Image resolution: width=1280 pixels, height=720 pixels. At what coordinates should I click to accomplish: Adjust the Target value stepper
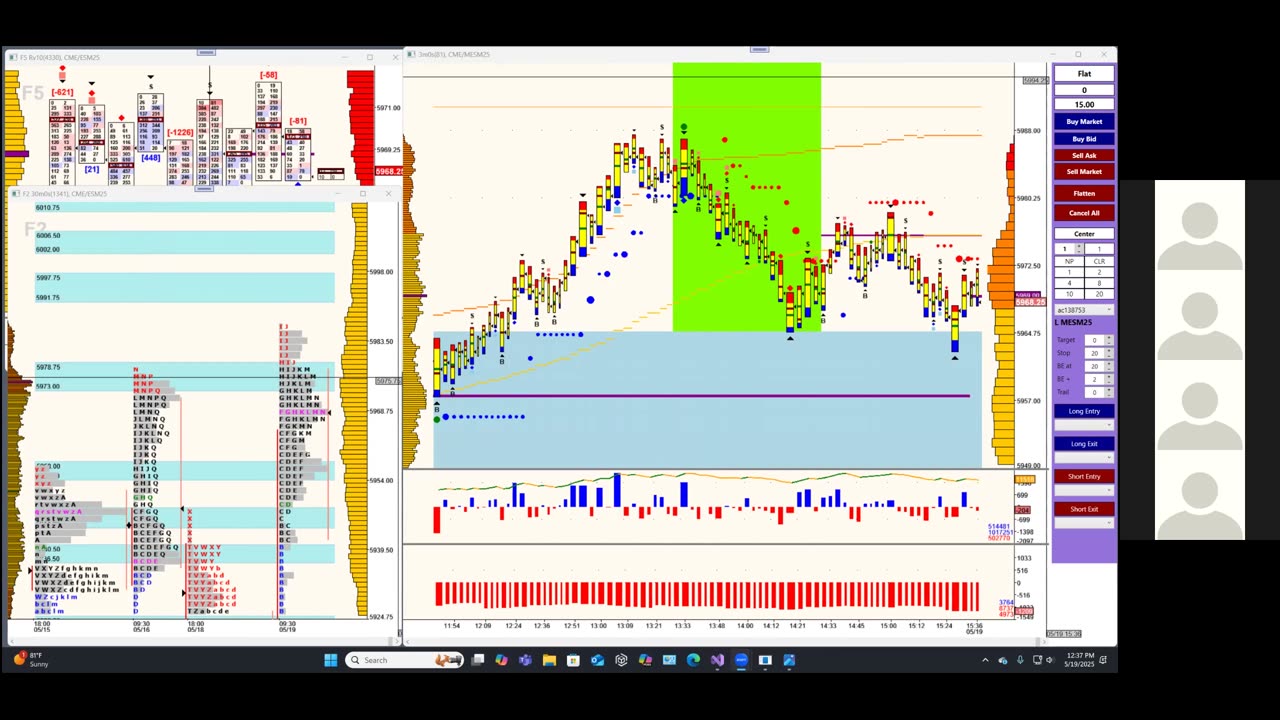tap(1109, 340)
